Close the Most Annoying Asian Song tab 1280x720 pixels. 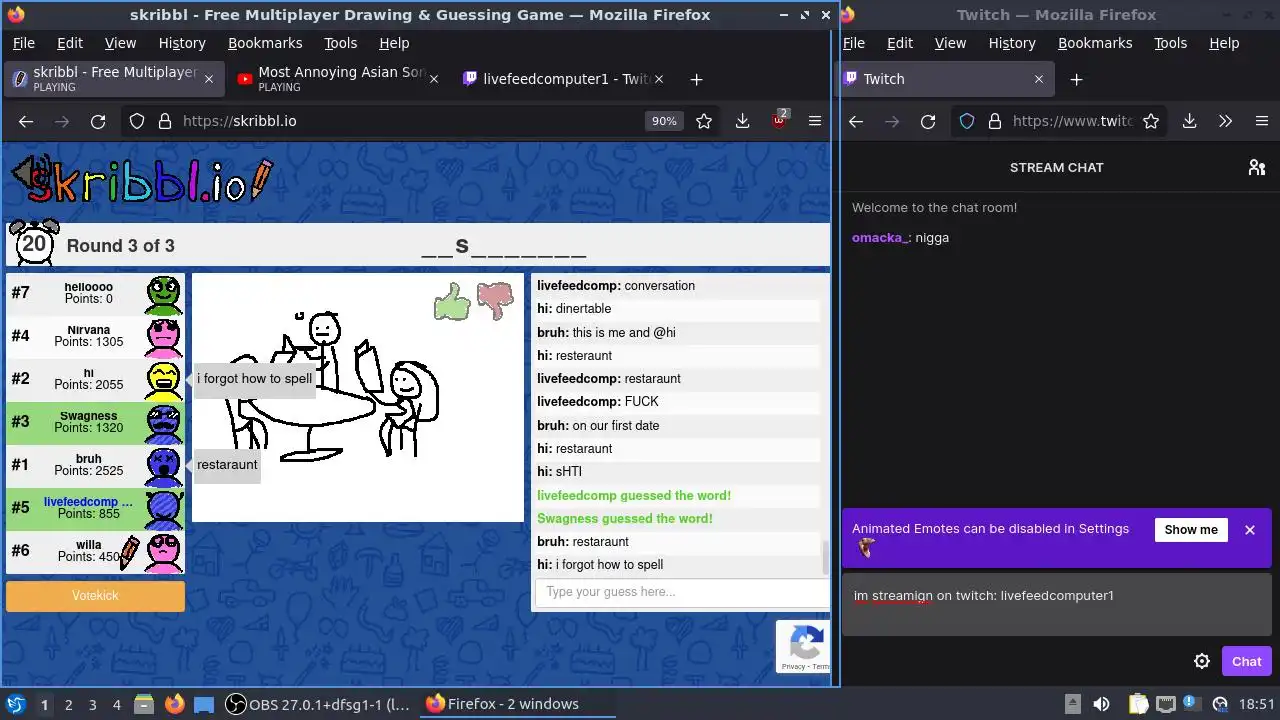433,79
